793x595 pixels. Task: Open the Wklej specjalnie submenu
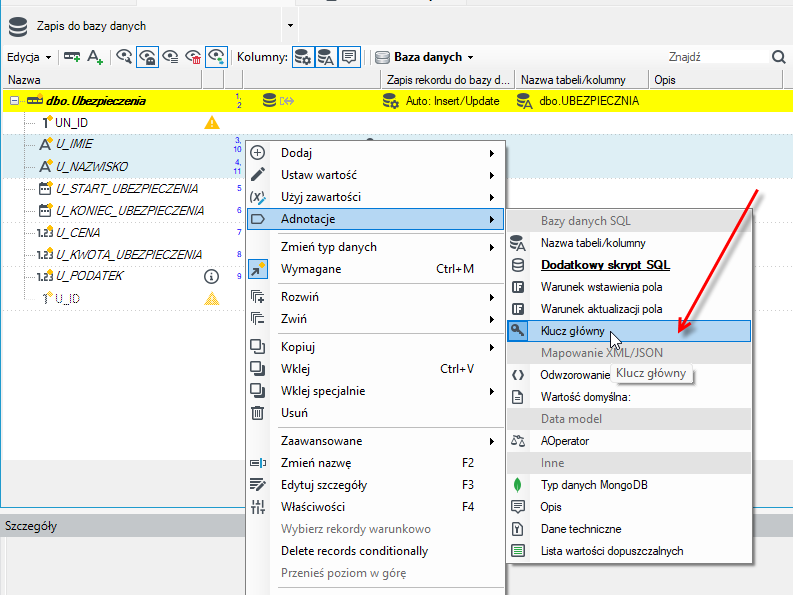(x=375, y=391)
